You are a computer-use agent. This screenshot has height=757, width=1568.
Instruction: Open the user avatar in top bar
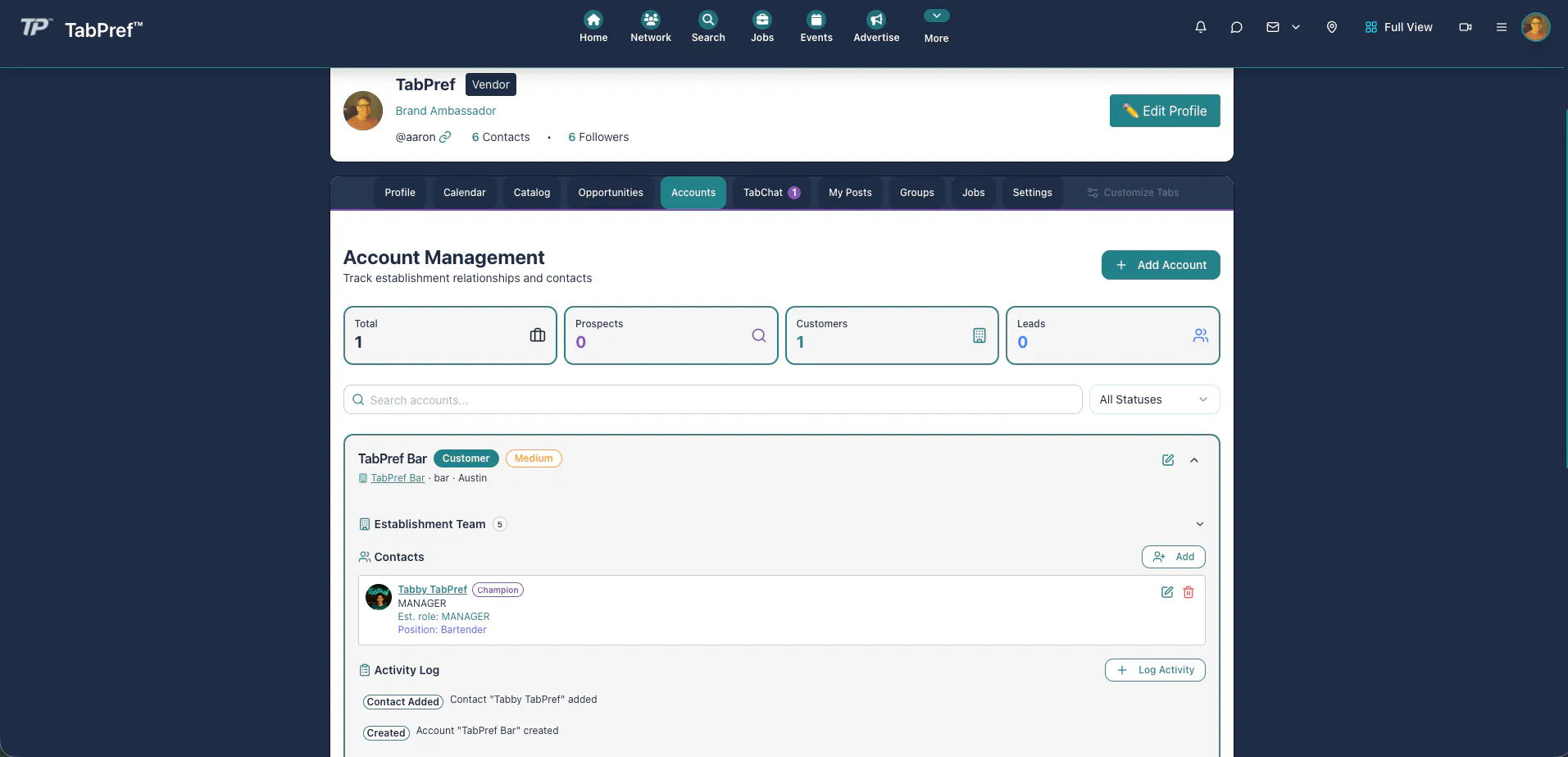click(1536, 27)
